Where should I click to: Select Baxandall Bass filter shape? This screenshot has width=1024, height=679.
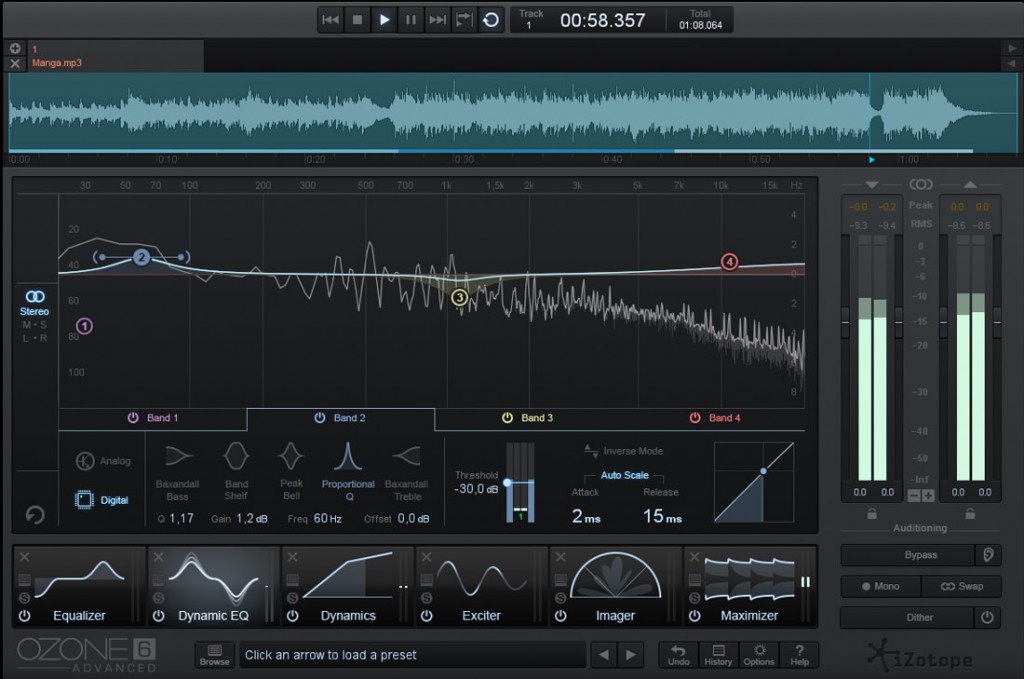(177, 471)
